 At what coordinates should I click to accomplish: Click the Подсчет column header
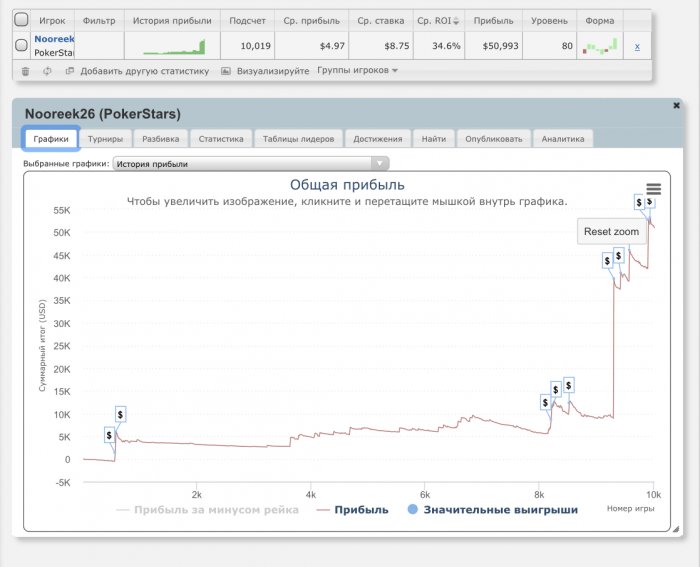247,21
